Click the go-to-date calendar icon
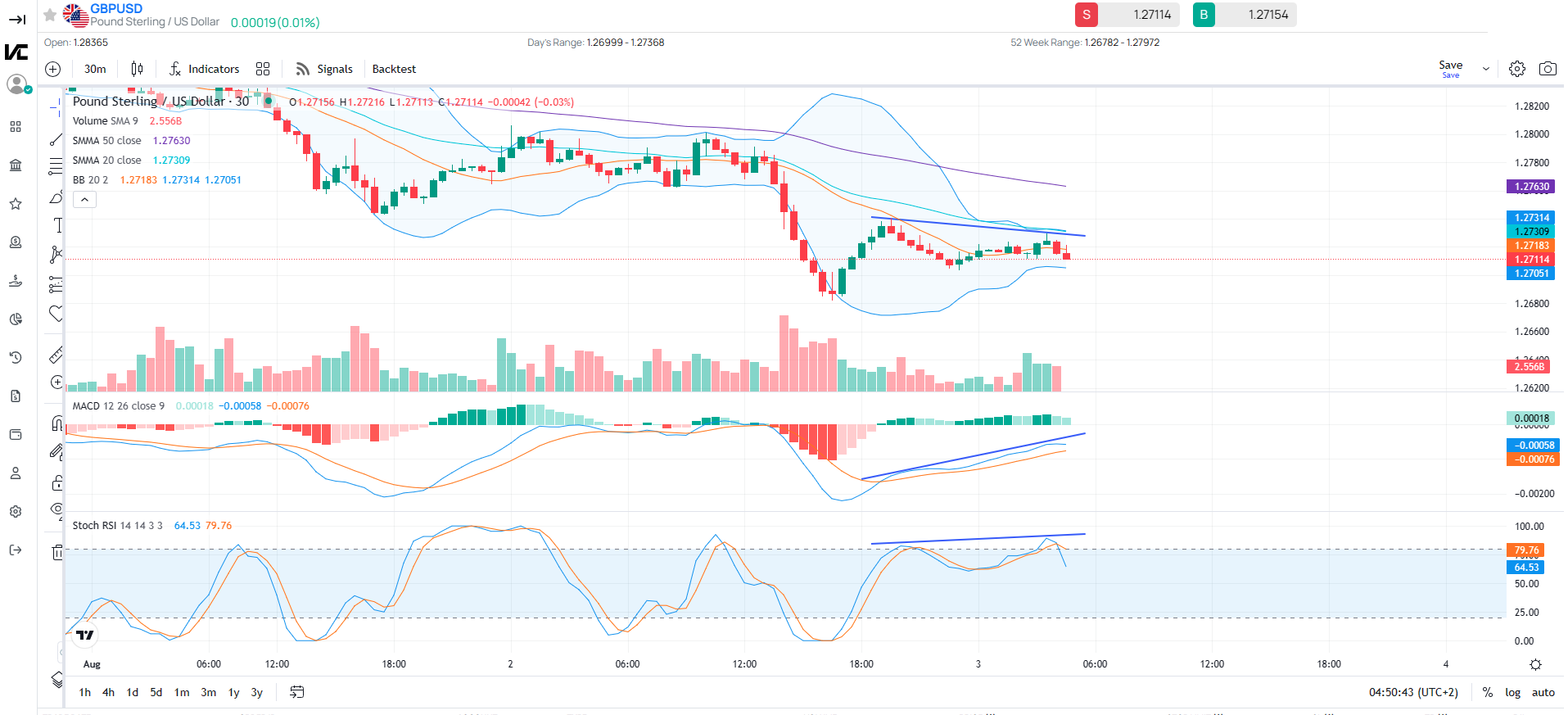The width and height of the screenshot is (1568, 715). [x=296, y=692]
